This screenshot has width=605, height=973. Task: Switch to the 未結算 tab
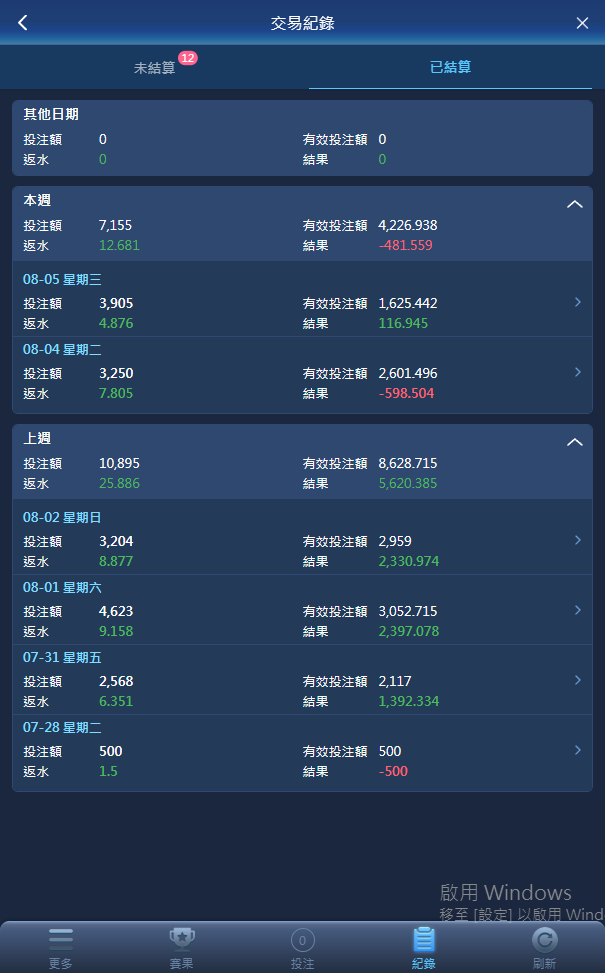[155, 67]
